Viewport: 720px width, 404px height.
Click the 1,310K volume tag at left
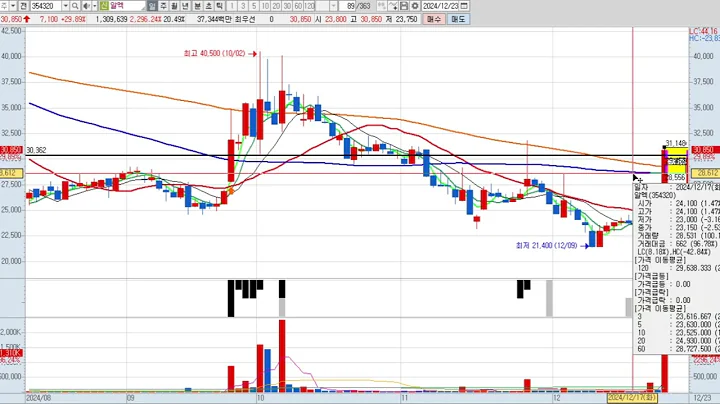(x=11, y=353)
